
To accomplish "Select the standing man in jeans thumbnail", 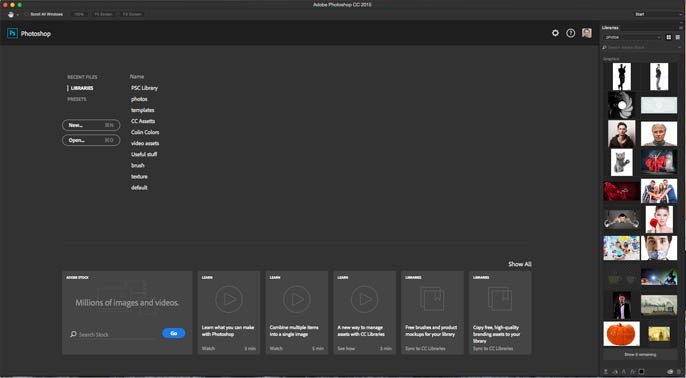I will tap(659, 77).
